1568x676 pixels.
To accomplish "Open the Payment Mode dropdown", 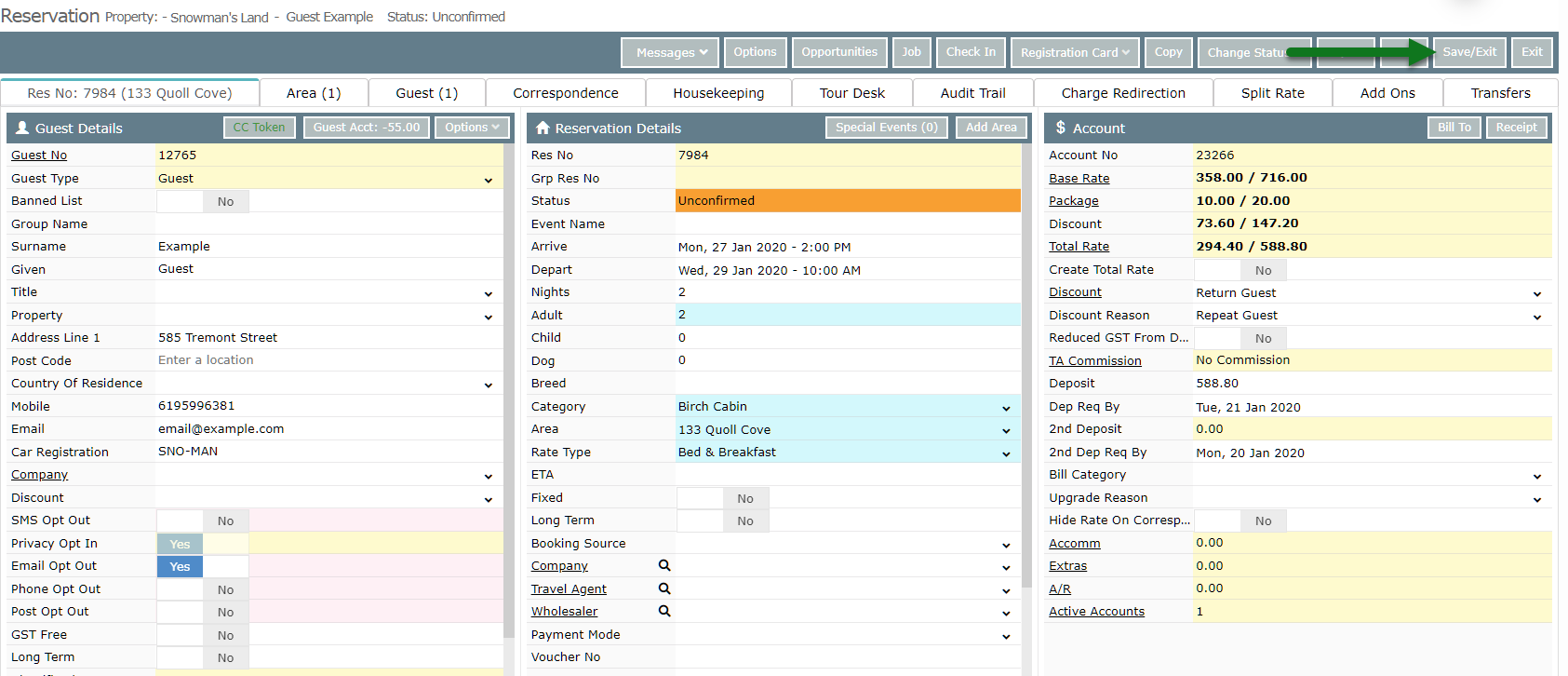I will point(848,635).
